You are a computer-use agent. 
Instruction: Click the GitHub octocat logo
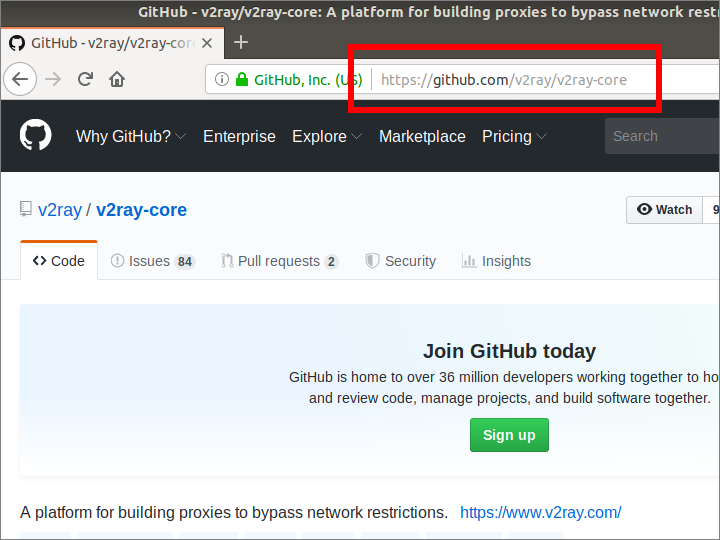36,136
